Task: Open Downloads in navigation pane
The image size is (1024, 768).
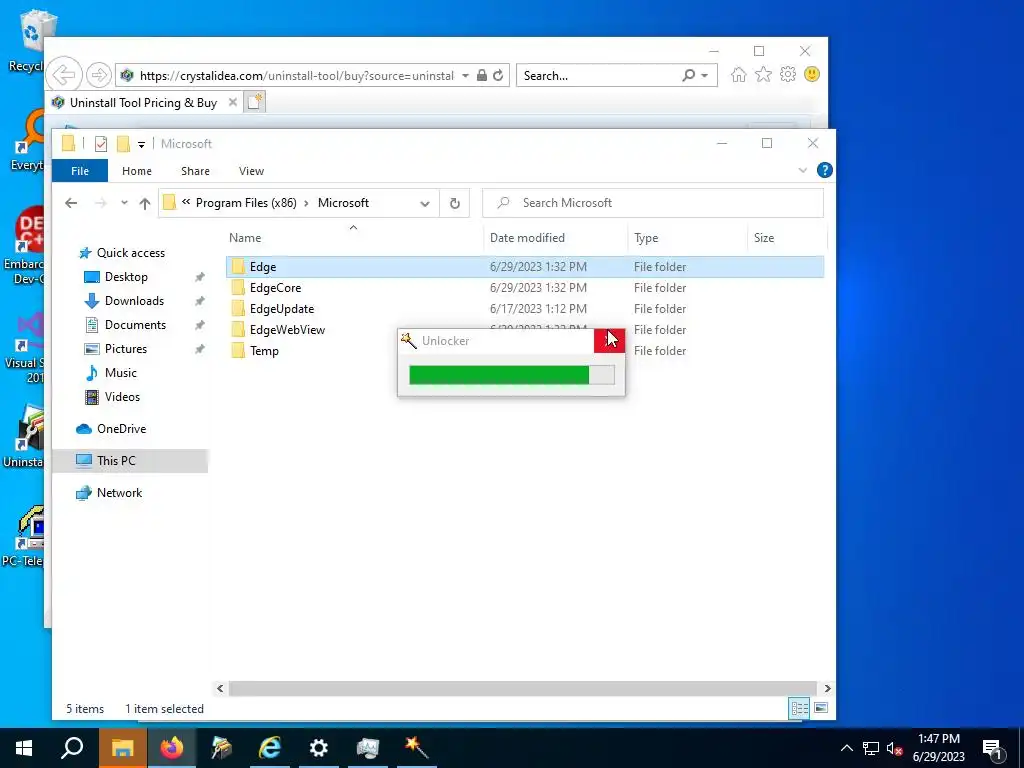Action: (134, 301)
